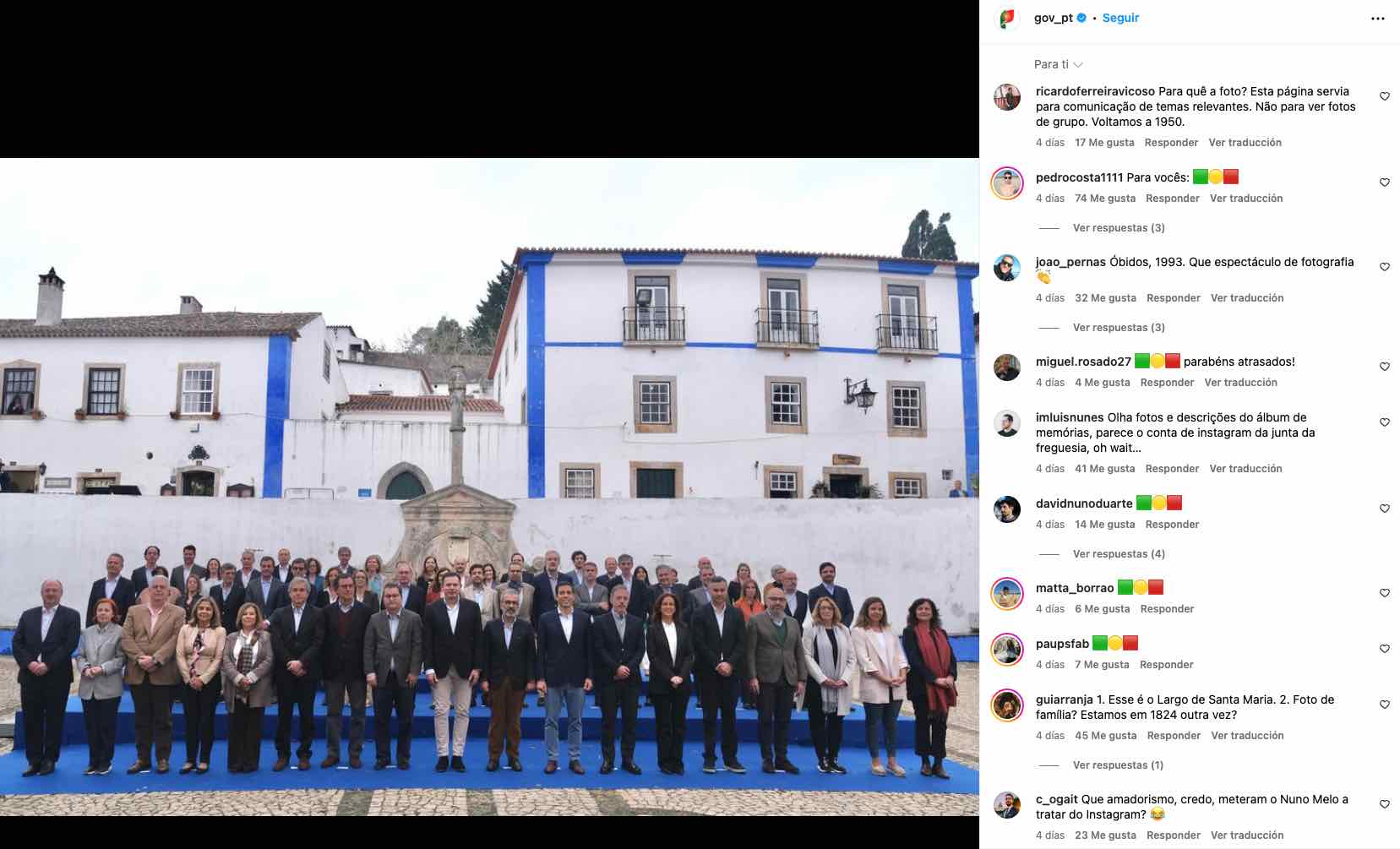View matta_borrao's story avatar
Viewport: 1400px width, 849px height.
point(1006,594)
